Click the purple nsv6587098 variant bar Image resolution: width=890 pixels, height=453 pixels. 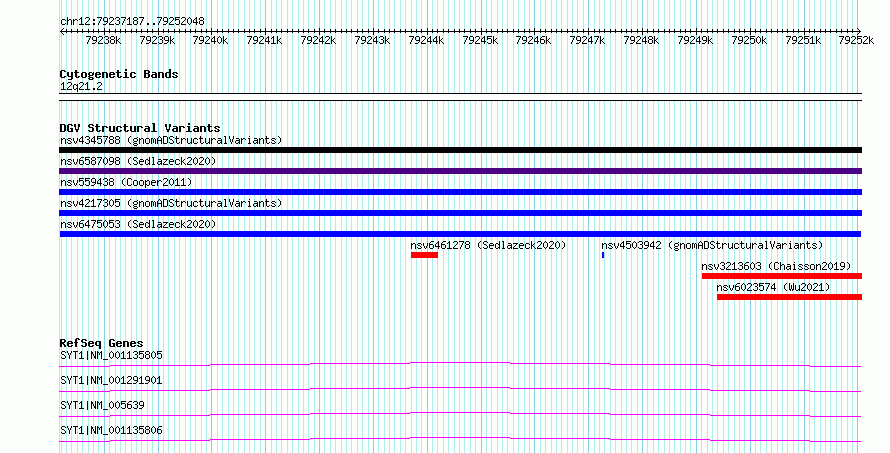tap(460, 171)
